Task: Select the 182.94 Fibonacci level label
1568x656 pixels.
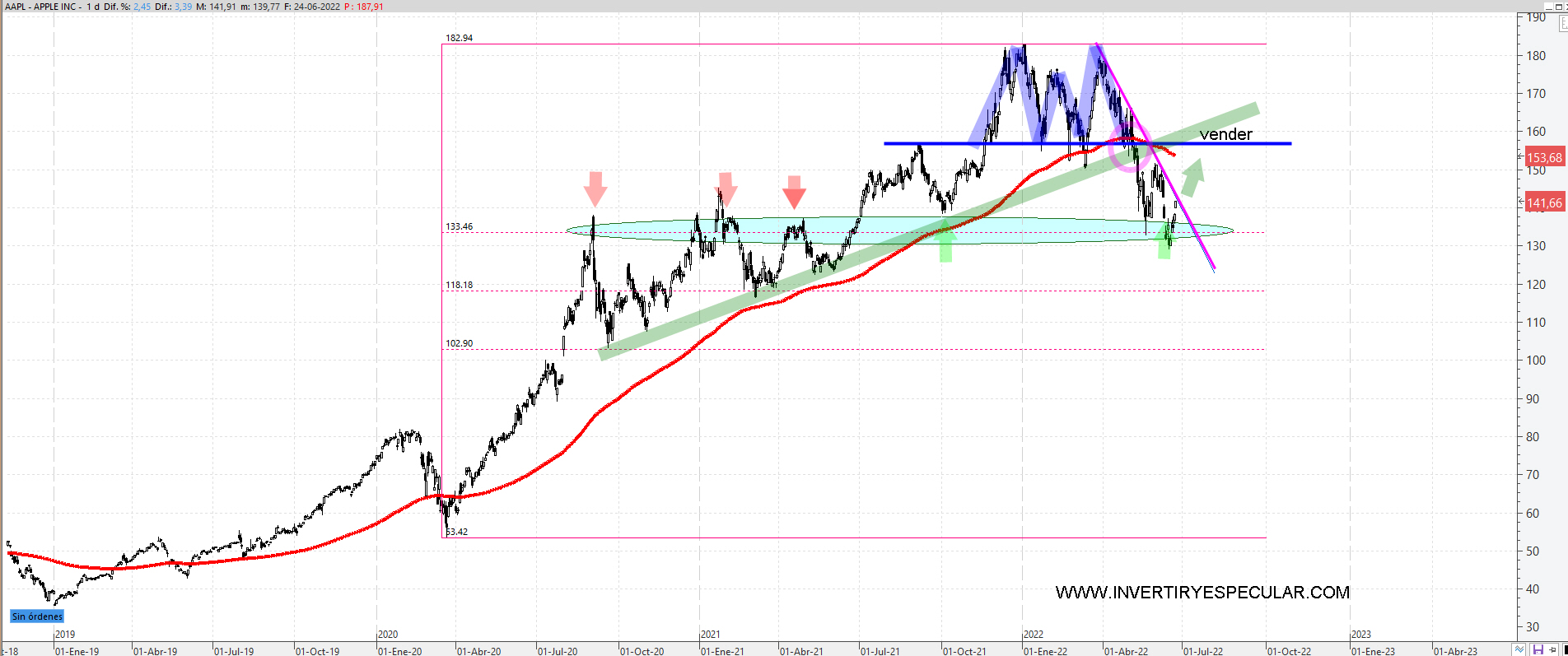Action: tap(460, 38)
